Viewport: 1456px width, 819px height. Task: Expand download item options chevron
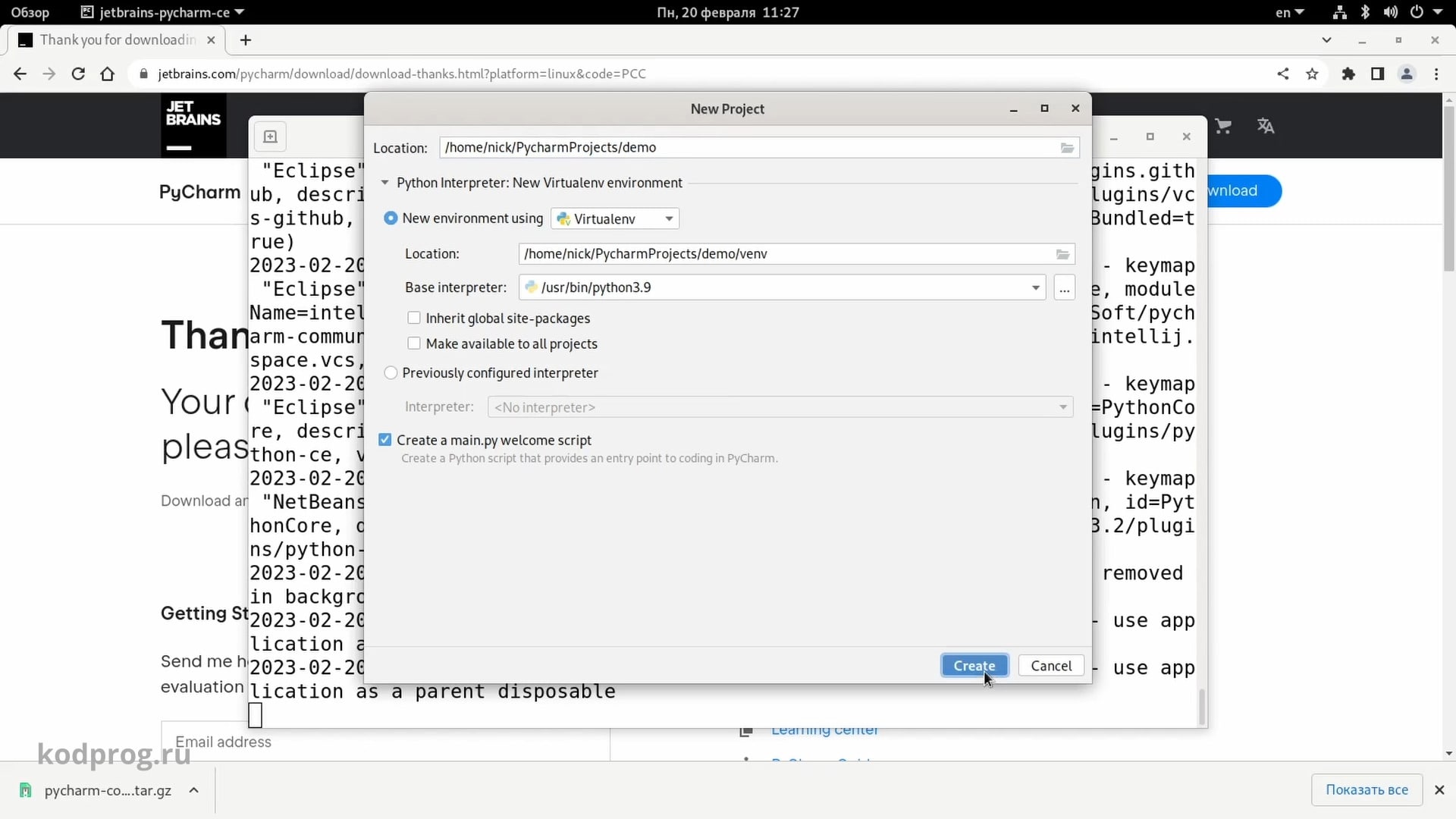pos(194,790)
